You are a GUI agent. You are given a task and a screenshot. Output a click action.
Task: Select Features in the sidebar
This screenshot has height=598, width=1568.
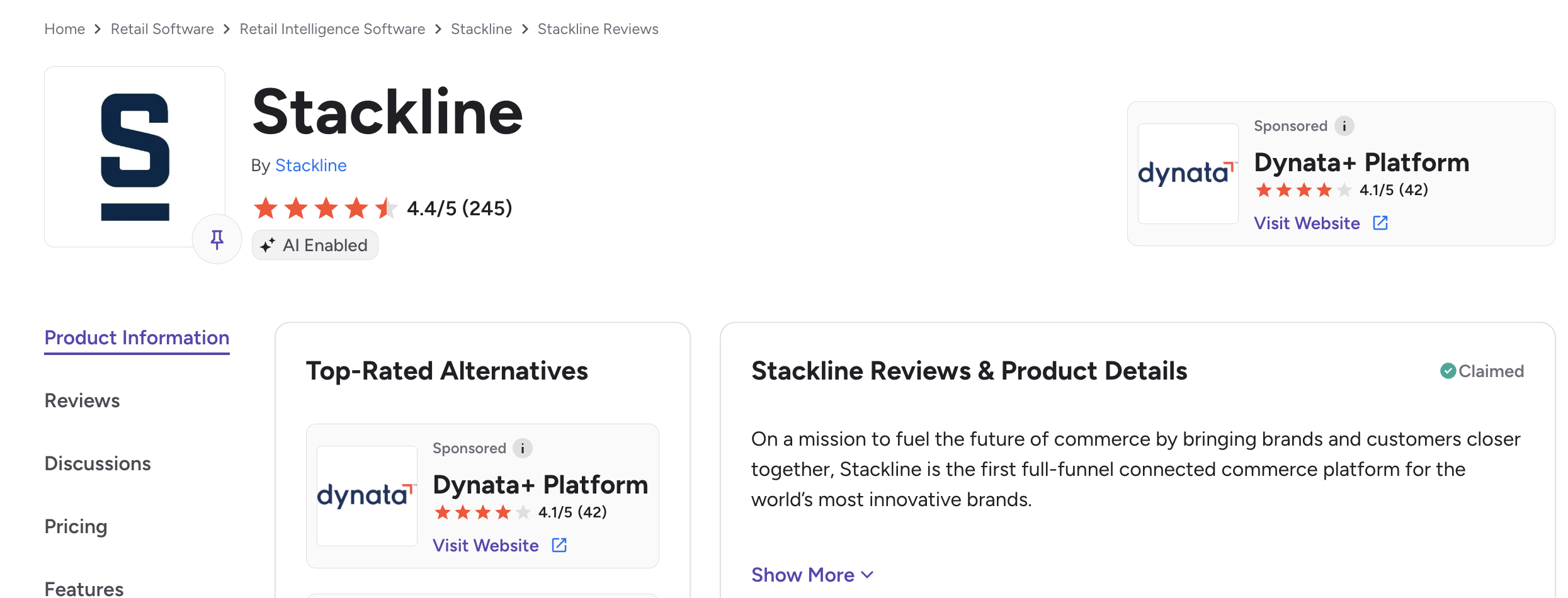[84, 589]
